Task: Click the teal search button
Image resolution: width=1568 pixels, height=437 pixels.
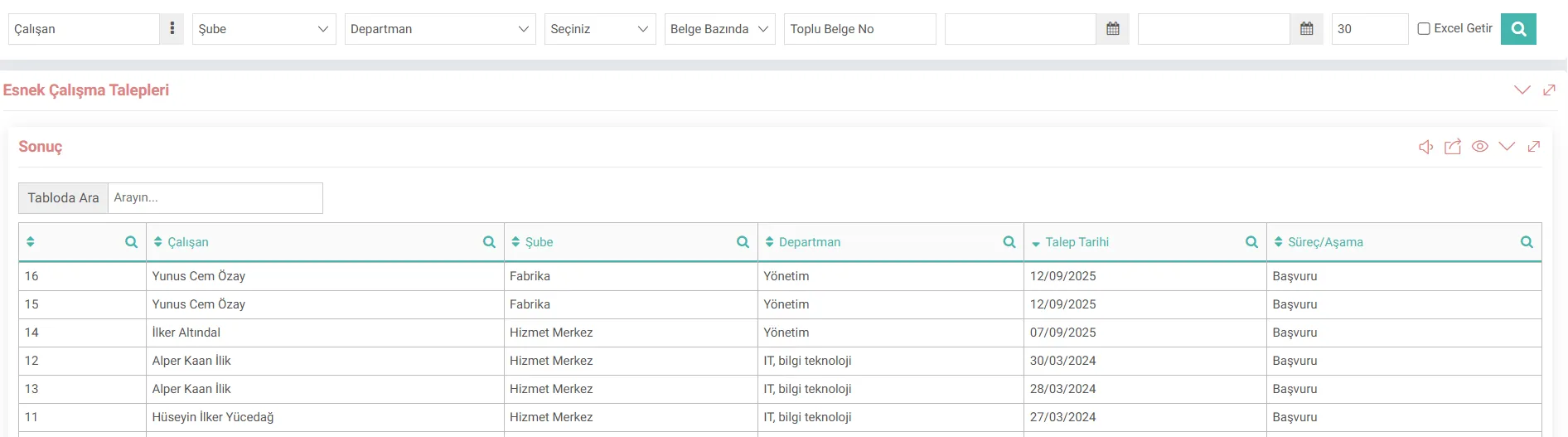Action: click(x=1517, y=29)
